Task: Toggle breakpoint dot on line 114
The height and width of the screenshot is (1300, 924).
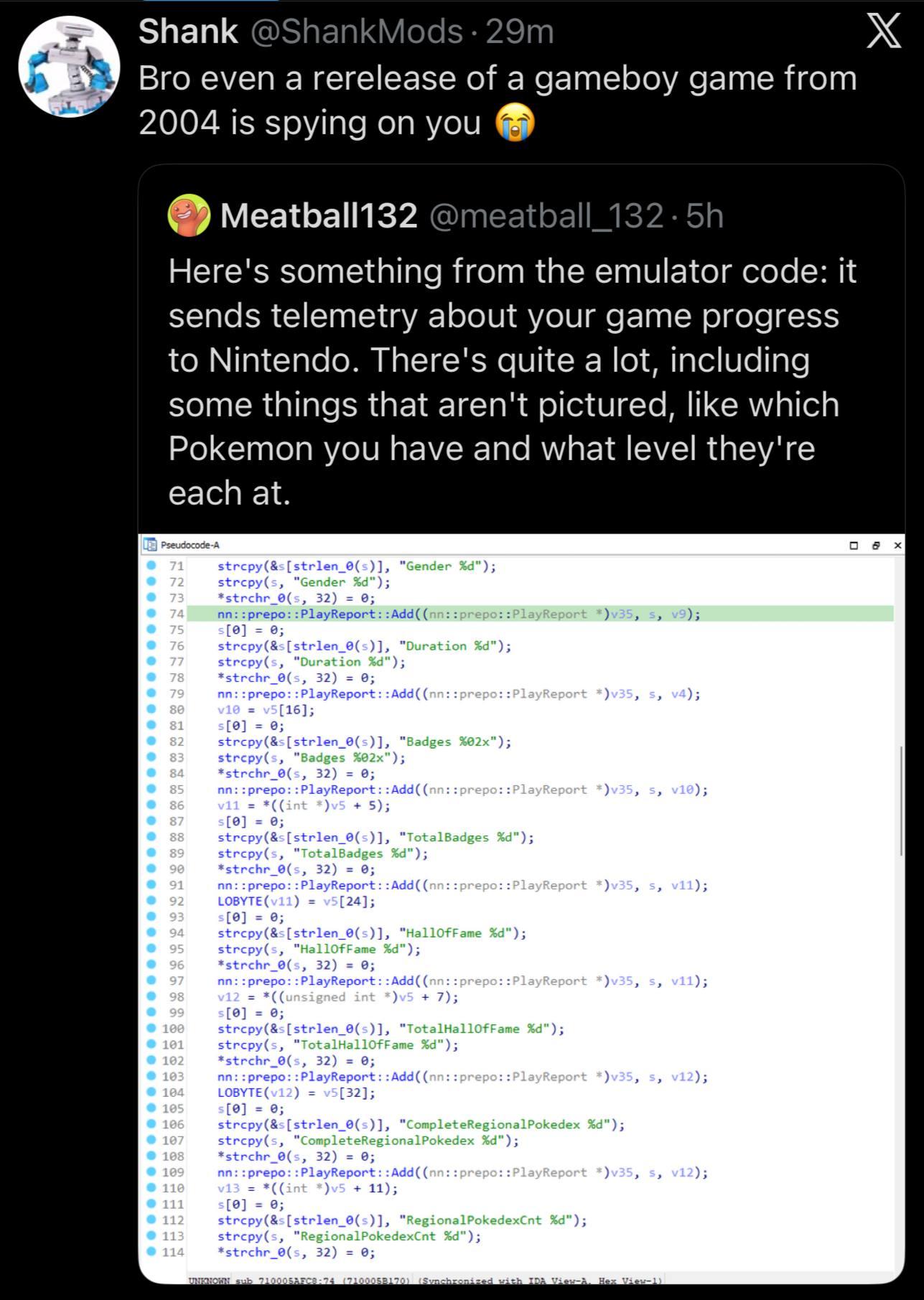Action: (x=151, y=1251)
